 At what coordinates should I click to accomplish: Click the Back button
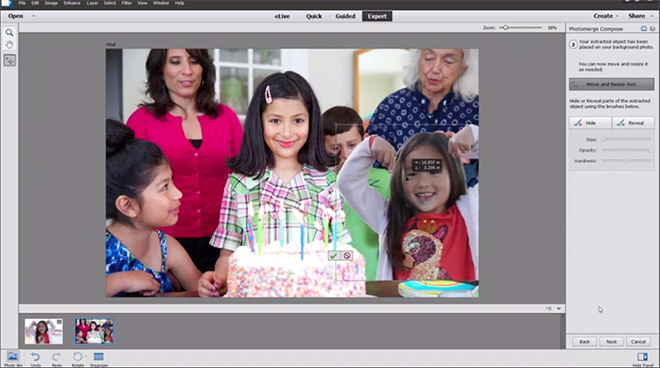[584, 341]
